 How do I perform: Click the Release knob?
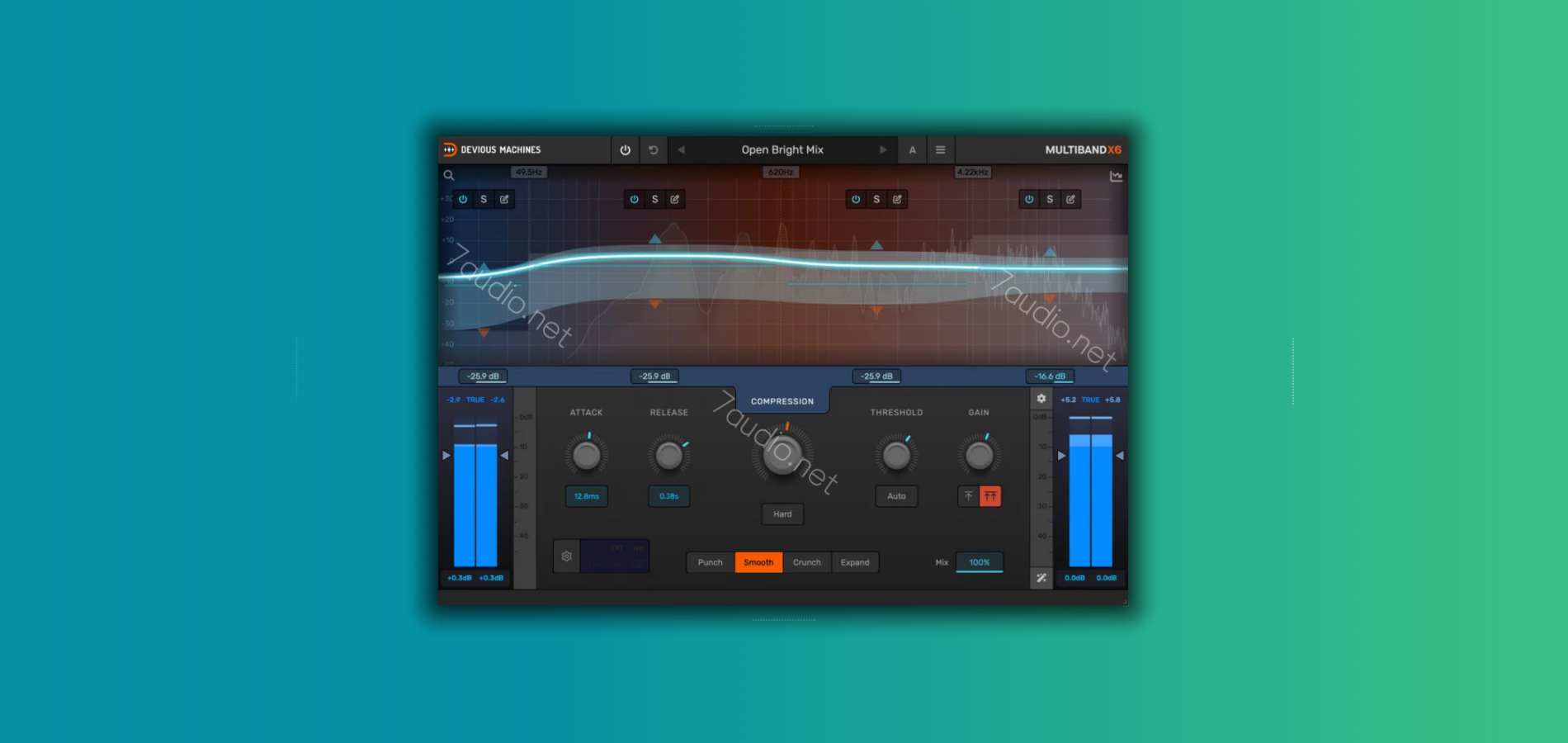[669, 455]
